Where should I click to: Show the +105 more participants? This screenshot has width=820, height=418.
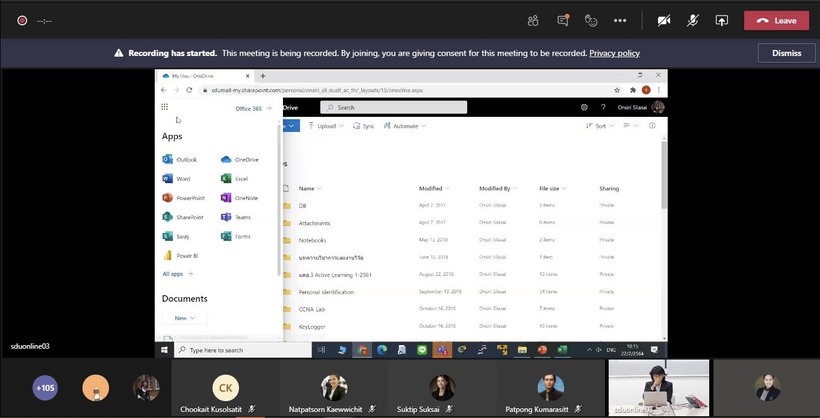(45, 388)
